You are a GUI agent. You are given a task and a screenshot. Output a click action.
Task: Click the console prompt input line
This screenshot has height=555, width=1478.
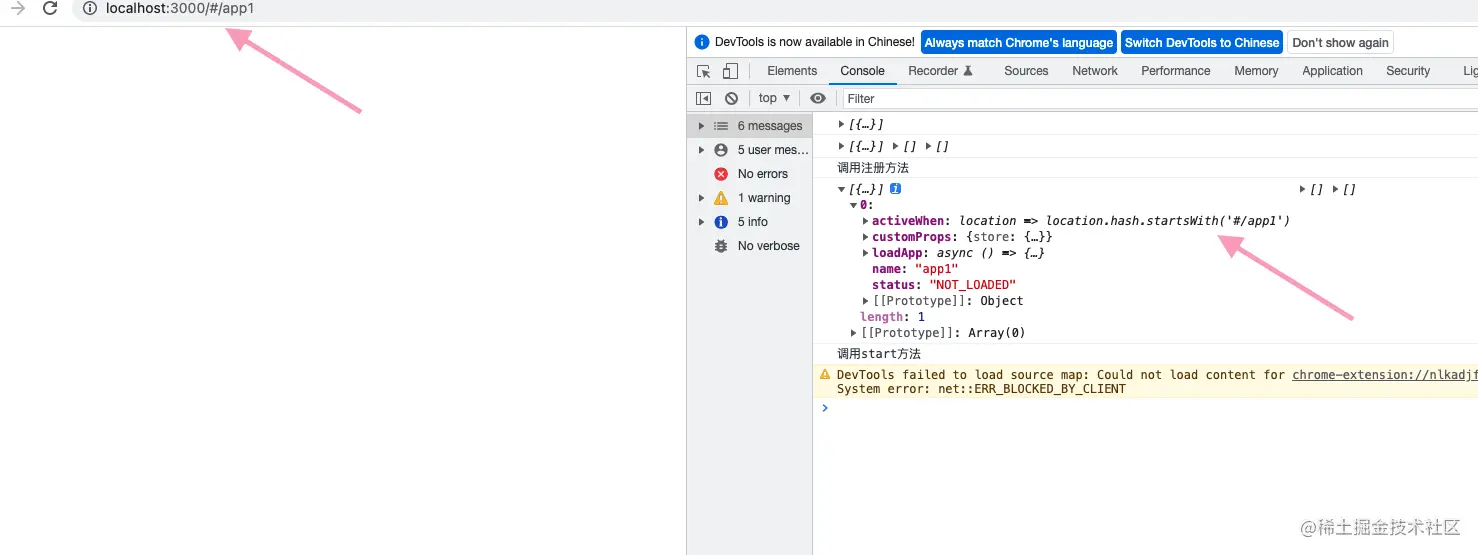click(1150, 408)
